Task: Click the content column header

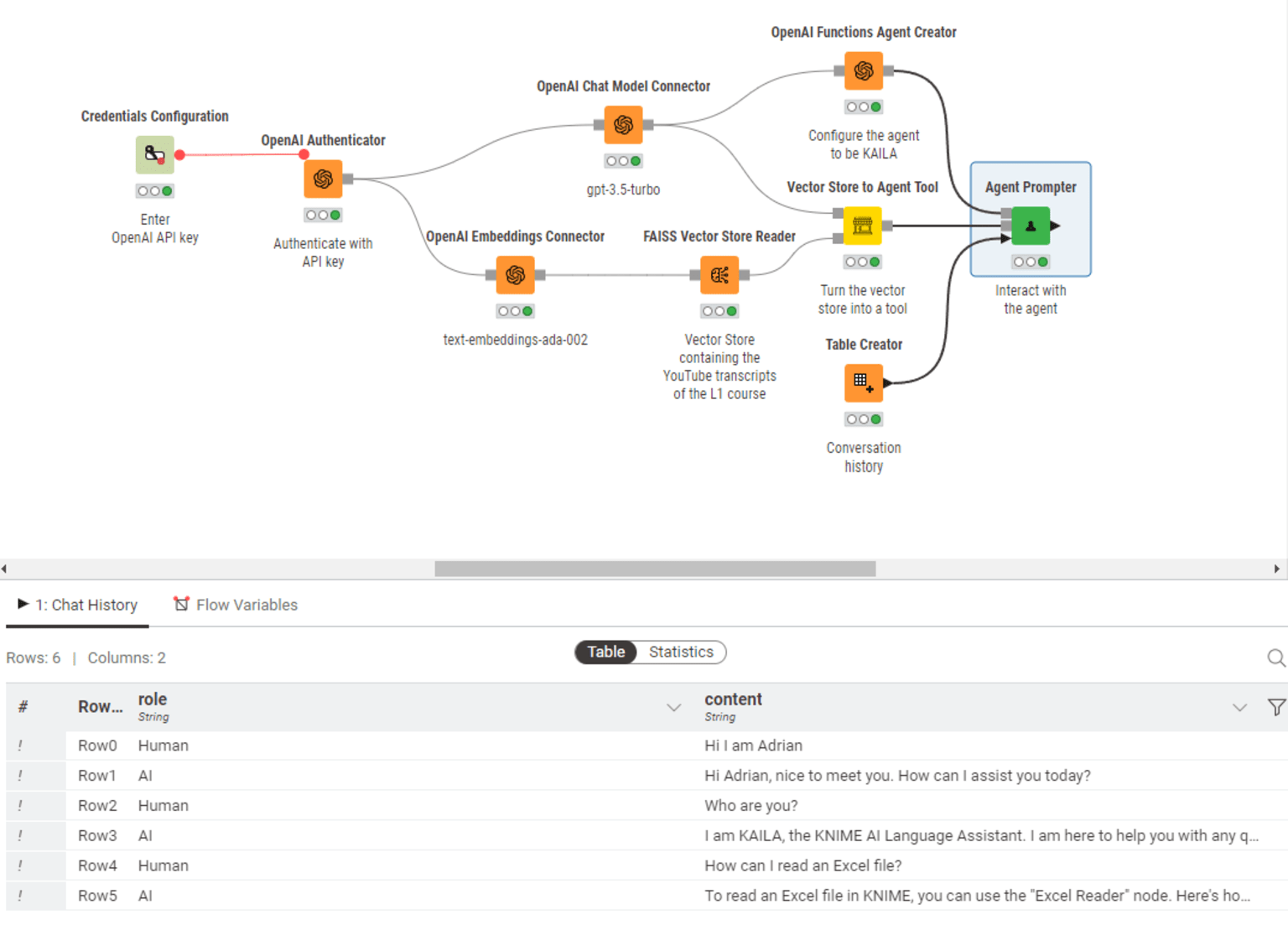Action: (x=977, y=706)
